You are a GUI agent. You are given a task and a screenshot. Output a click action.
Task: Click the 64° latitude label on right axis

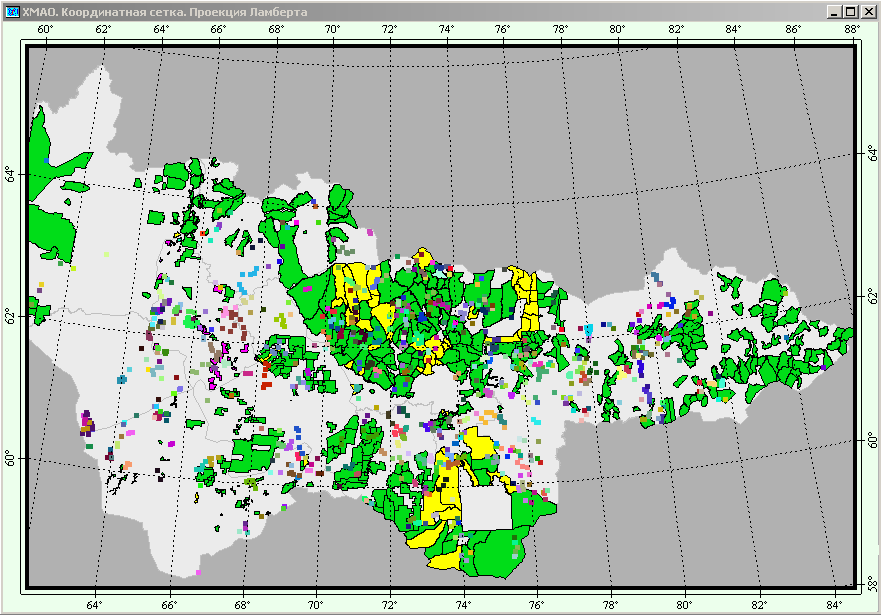pyautogui.click(x=871, y=153)
